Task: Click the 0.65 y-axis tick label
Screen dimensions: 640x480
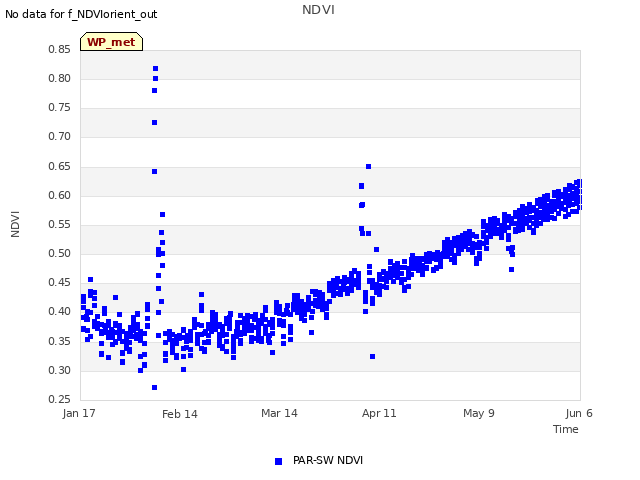Action: [59, 167]
